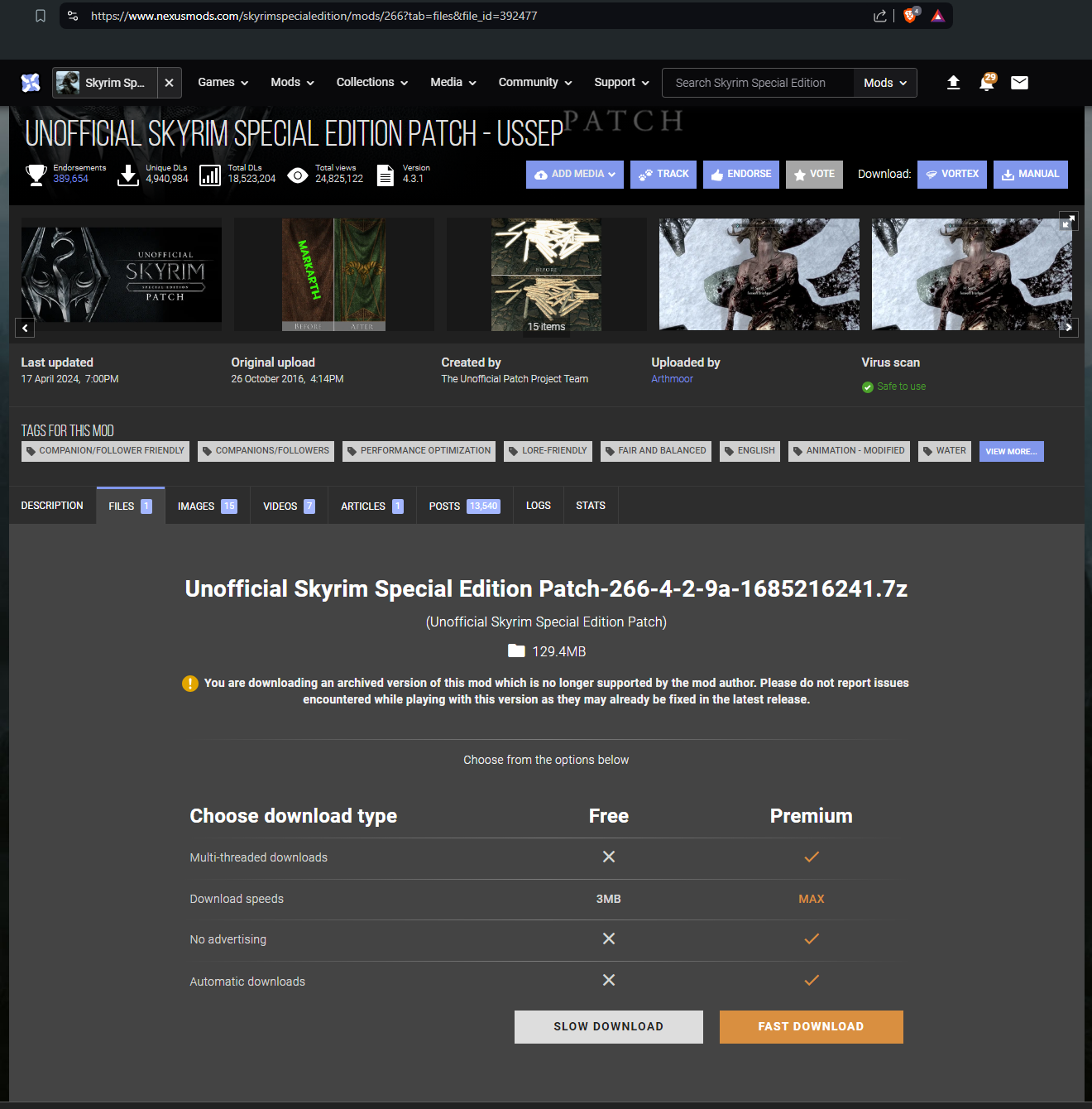Expand the Collections dropdown

(x=372, y=83)
